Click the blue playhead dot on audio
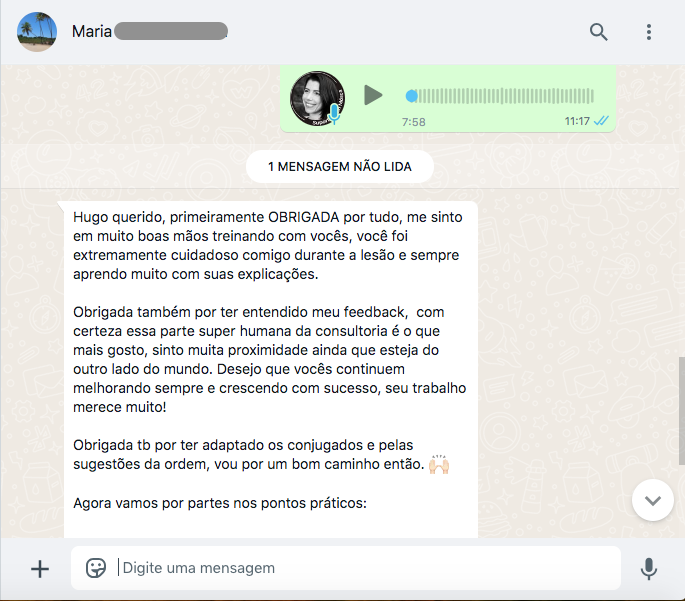685x601 pixels. coord(412,96)
